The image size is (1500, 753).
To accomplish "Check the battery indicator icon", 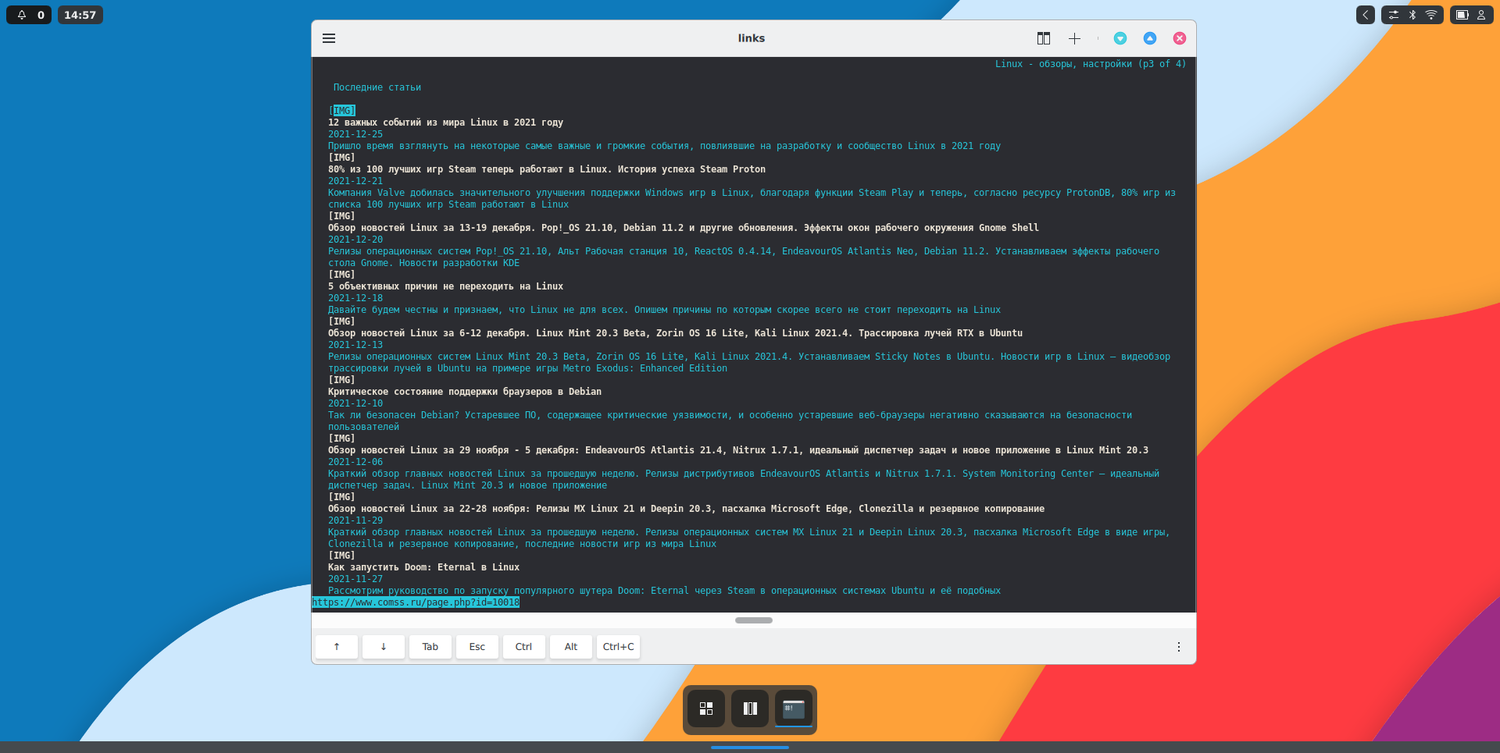I will (1461, 15).
